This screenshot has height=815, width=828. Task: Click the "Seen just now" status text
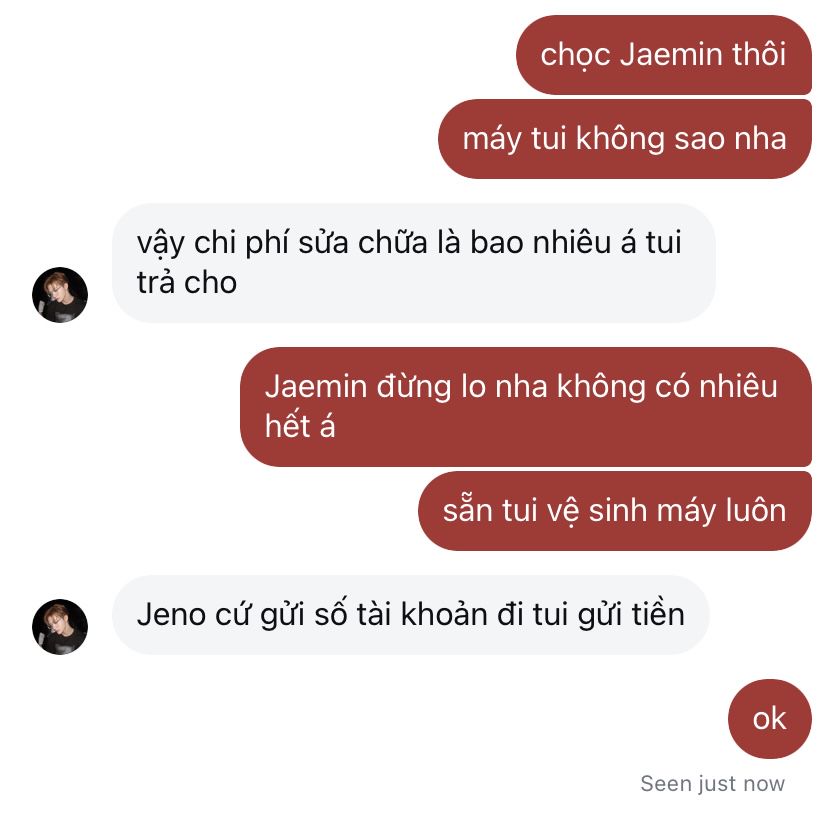pyautogui.click(x=713, y=783)
